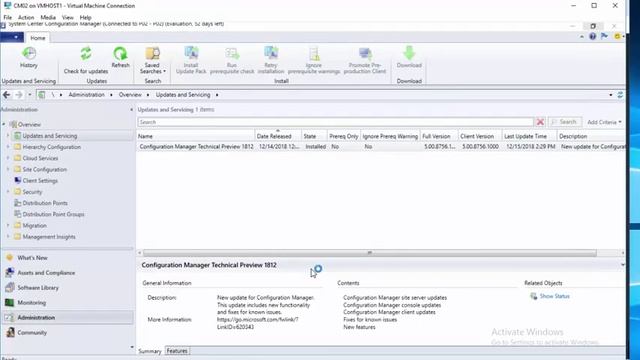
Task: Expand the Cloud Services node
Action: coord(8,158)
